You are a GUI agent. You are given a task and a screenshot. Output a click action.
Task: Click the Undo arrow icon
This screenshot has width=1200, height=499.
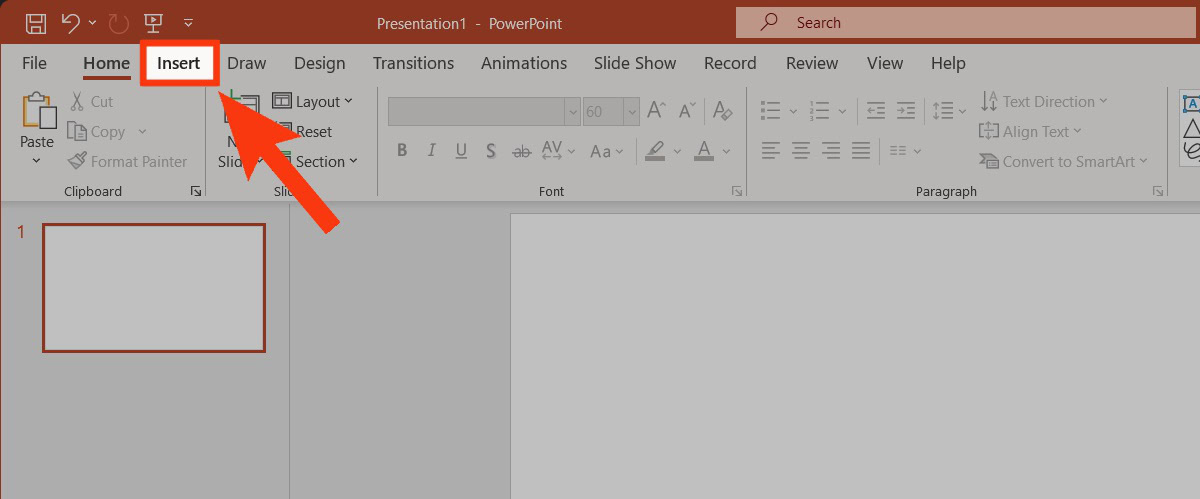click(x=69, y=22)
